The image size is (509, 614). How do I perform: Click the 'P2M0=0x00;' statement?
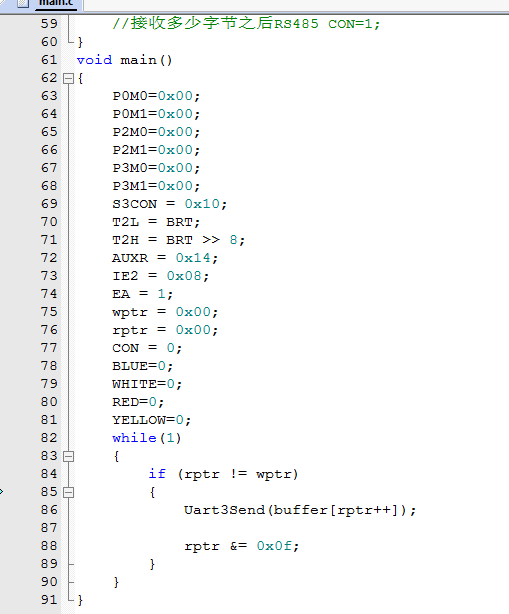coord(156,132)
